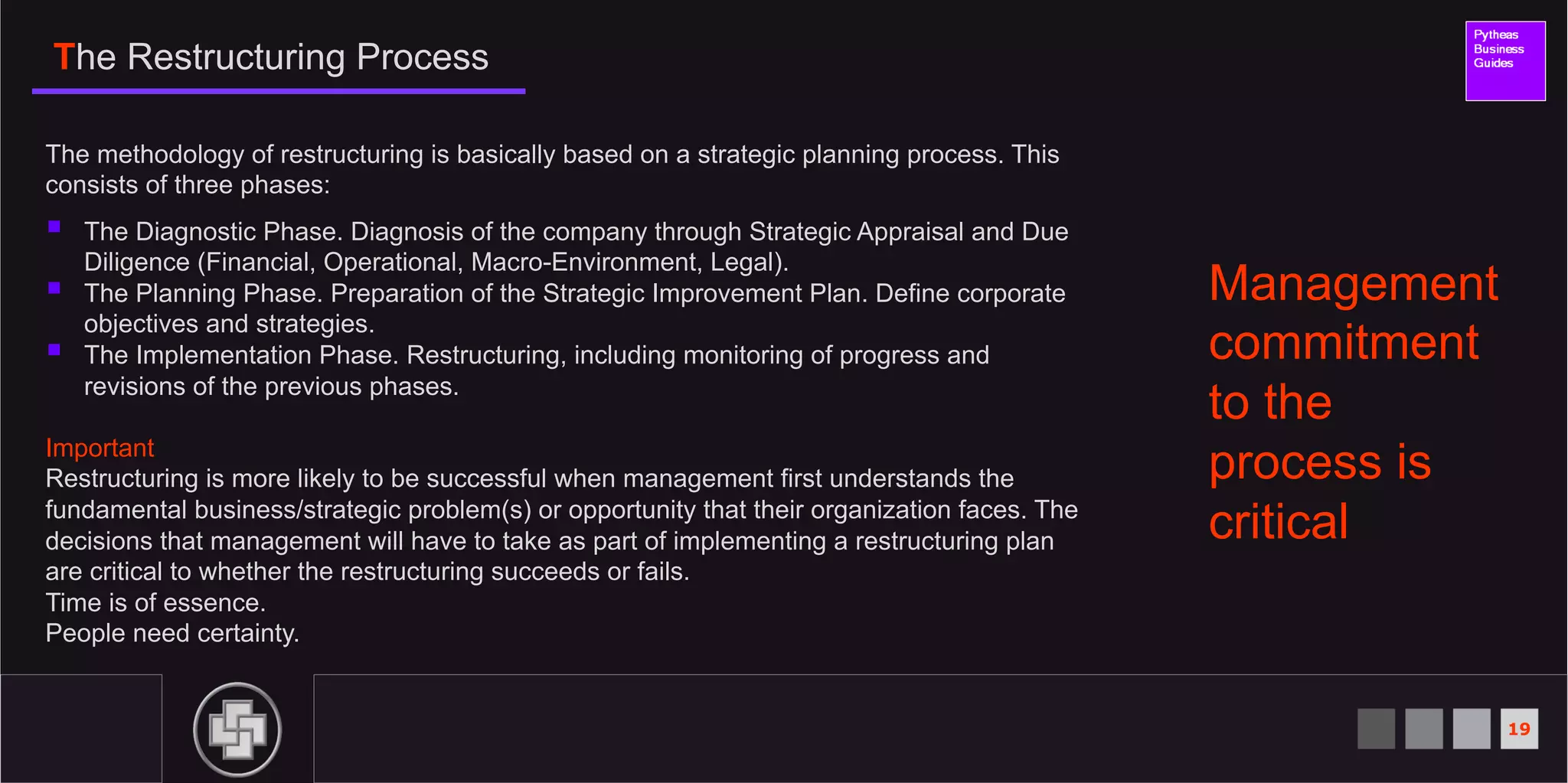Viewport: 1568px width, 783px height.
Task: Click the intro sentence about restructuring methodology
Action: pyautogui.click(x=551, y=169)
